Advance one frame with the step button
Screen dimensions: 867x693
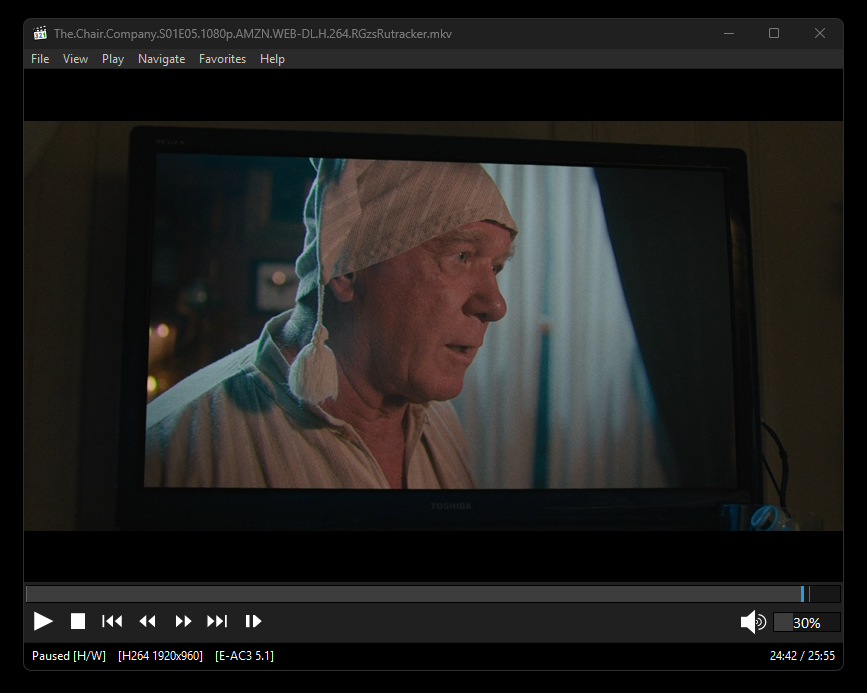pyautogui.click(x=253, y=621)
